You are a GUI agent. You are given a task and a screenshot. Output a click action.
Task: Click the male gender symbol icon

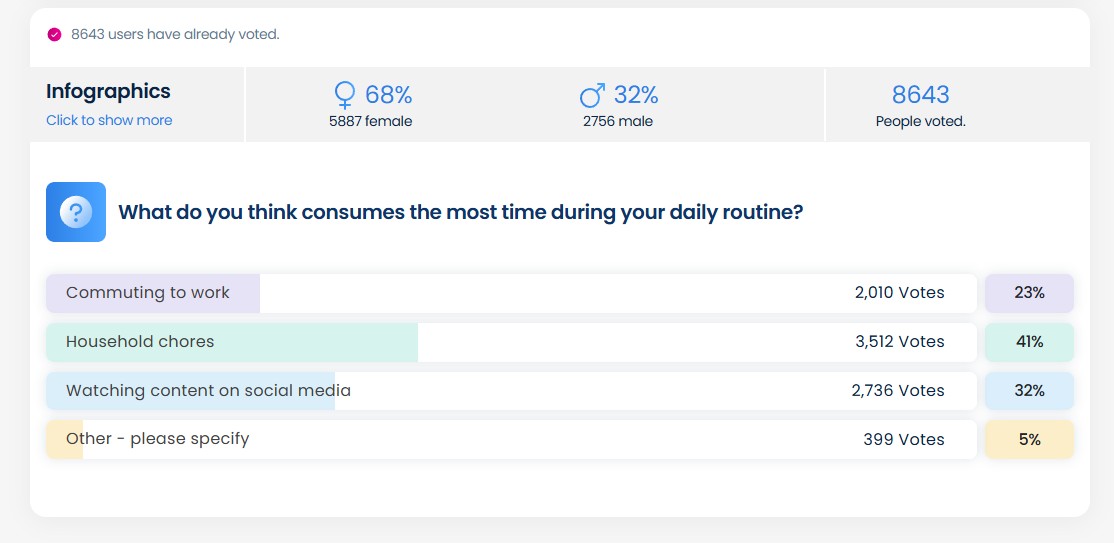[592, 95]
